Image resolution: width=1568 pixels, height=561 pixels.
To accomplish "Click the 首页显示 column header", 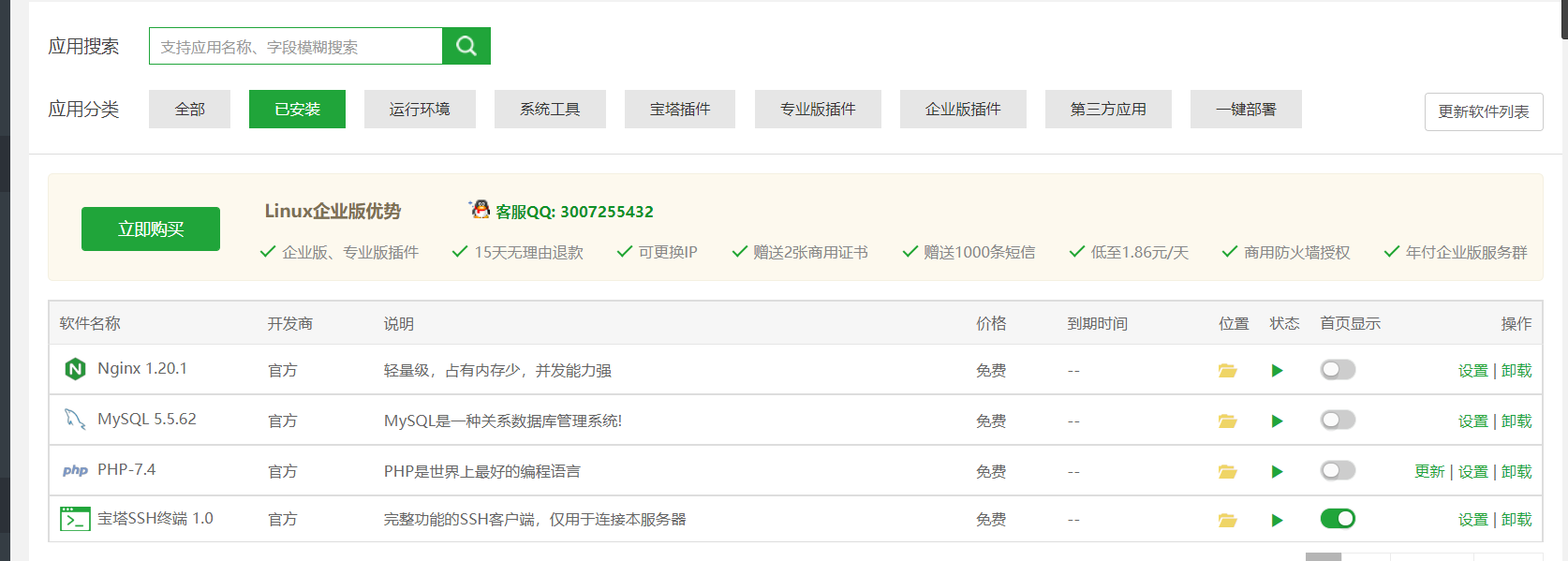I will coord(1350,323).
